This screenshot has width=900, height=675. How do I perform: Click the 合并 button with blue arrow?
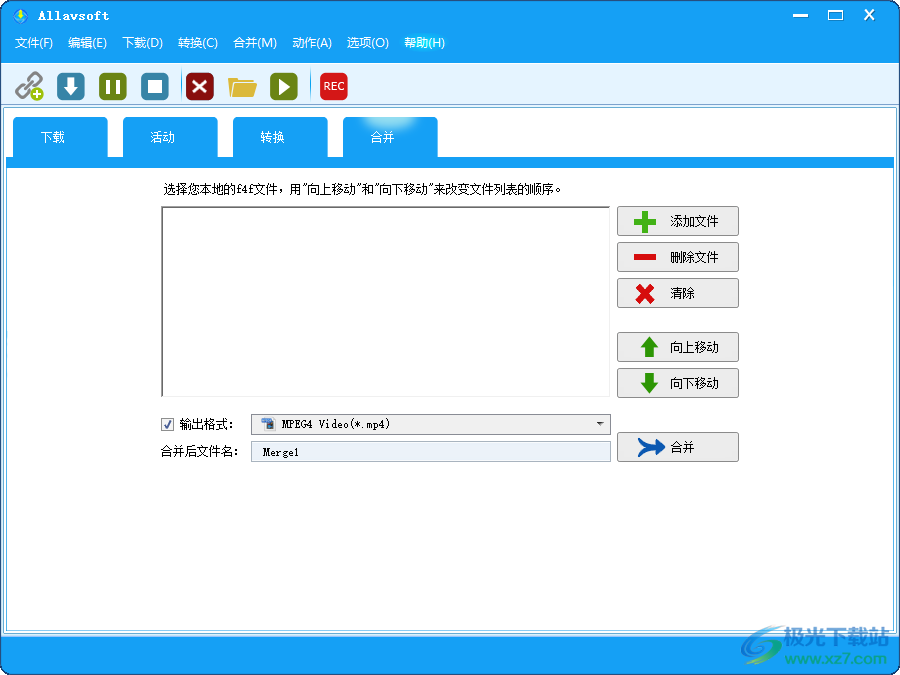[678, 447]
